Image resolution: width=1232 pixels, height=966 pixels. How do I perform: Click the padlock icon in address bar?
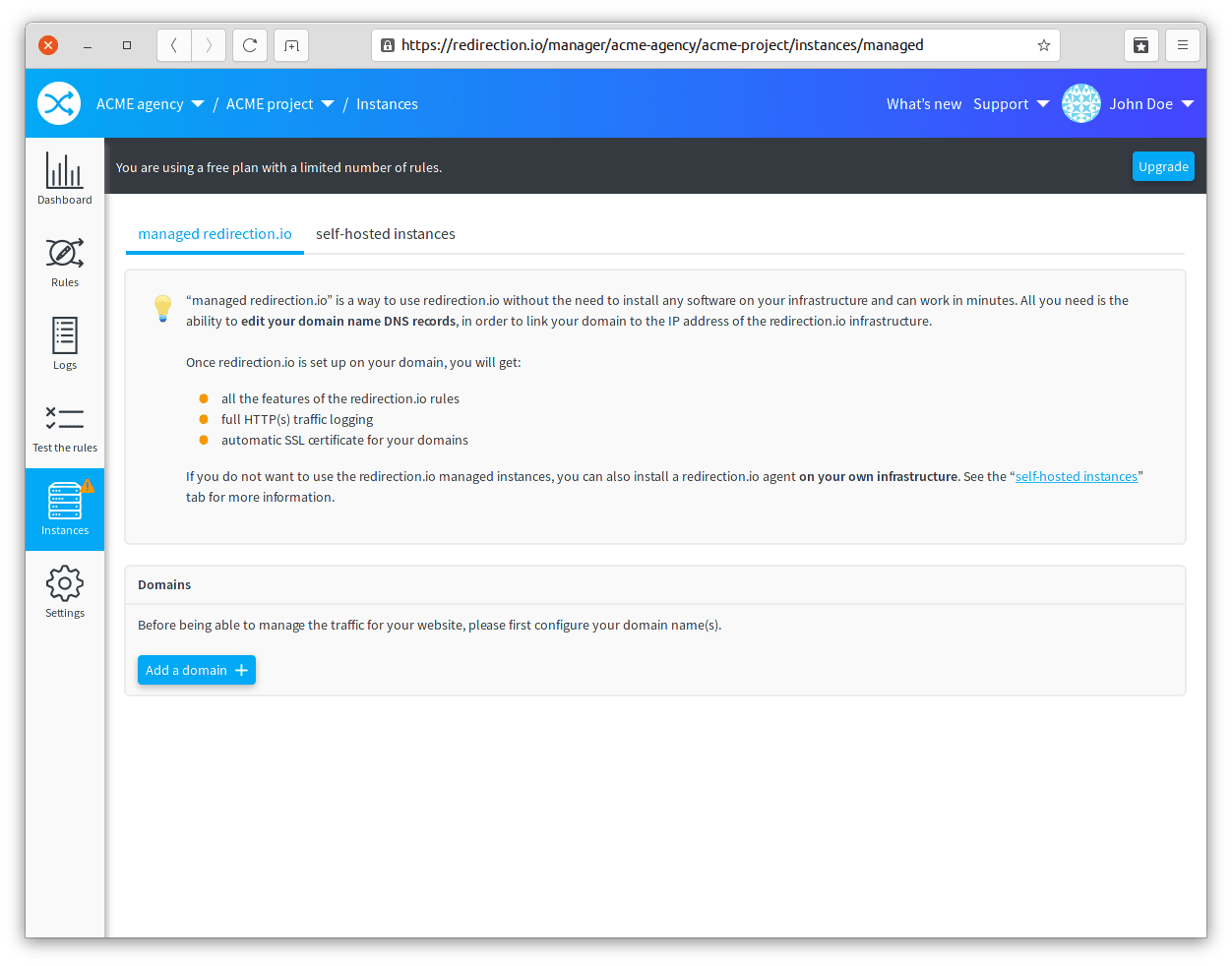388,45
